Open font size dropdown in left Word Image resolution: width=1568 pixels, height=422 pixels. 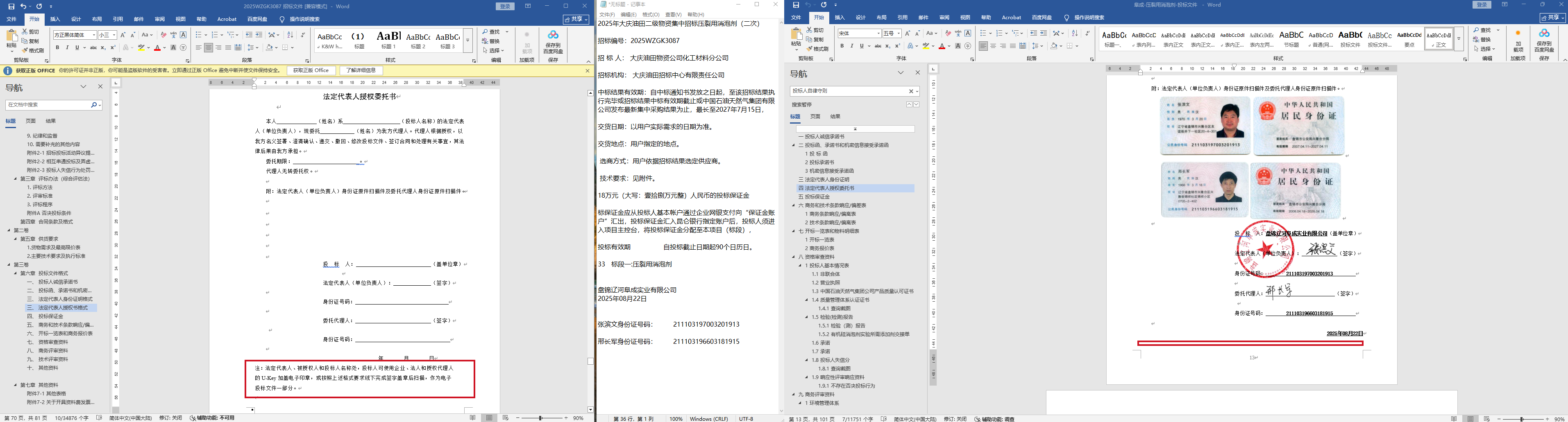[114, 35]
